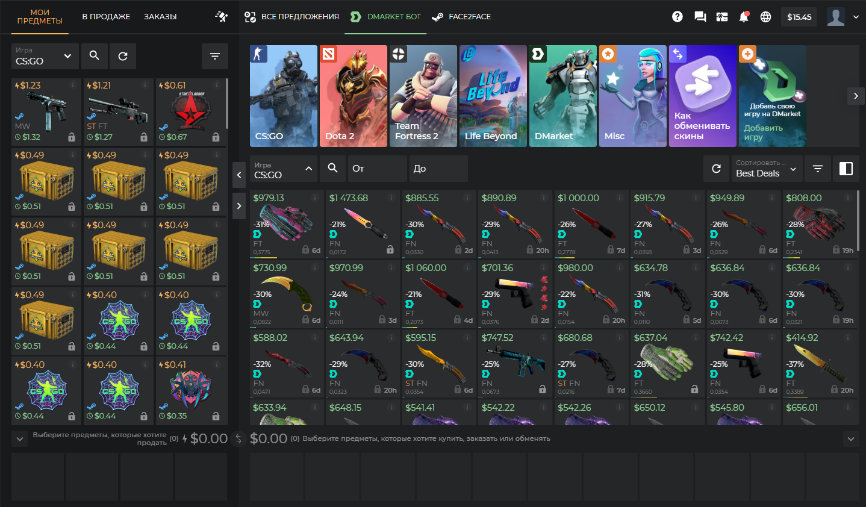Expand the buy cart chevron
The width and height of the screenshot is (866, 507).
(x=851, y=439)
